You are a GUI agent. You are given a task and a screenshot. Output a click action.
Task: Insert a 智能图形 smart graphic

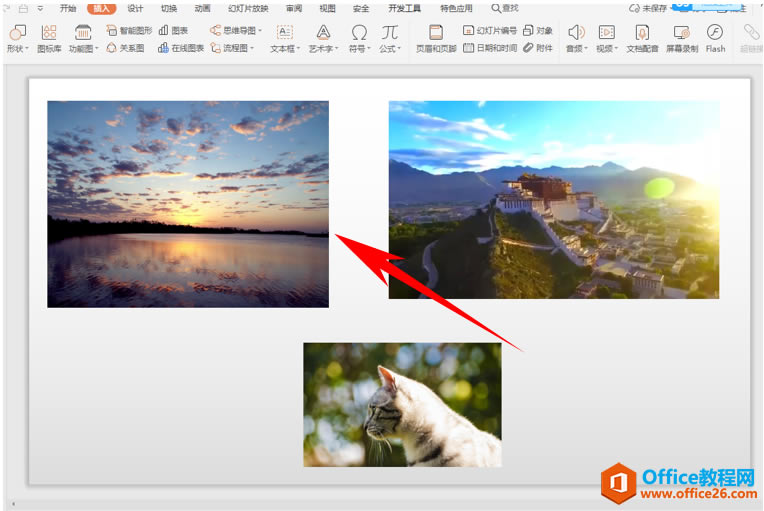point(129,31)
